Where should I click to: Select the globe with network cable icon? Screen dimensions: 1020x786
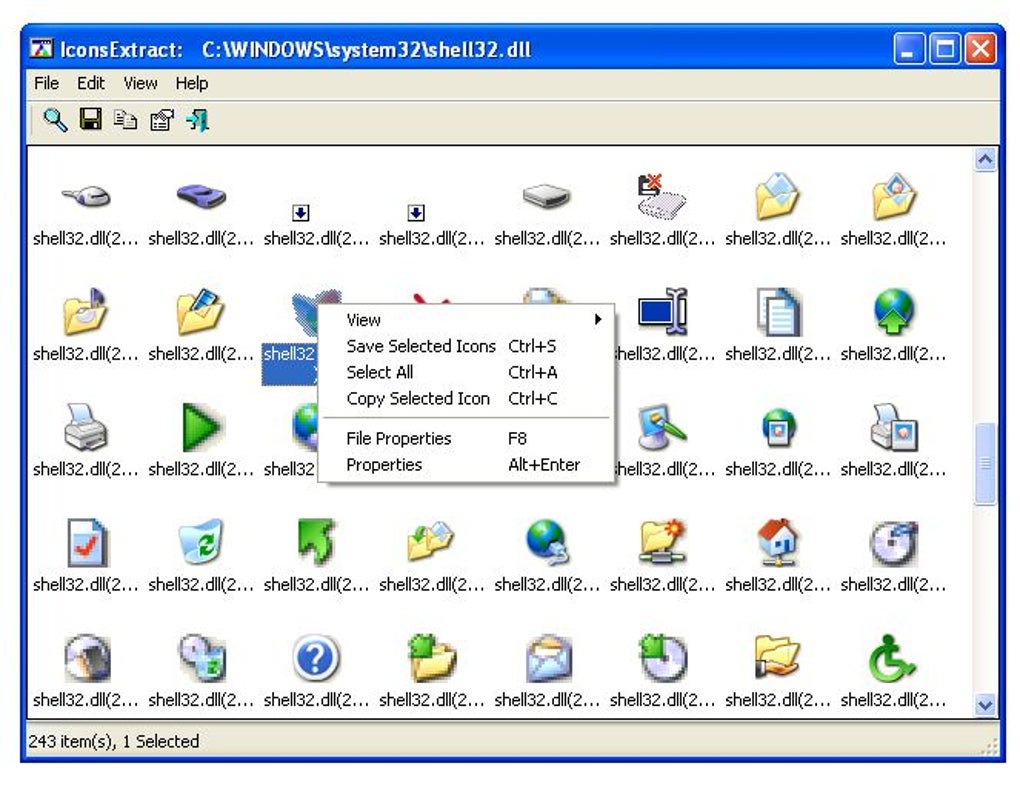(547, 542)
